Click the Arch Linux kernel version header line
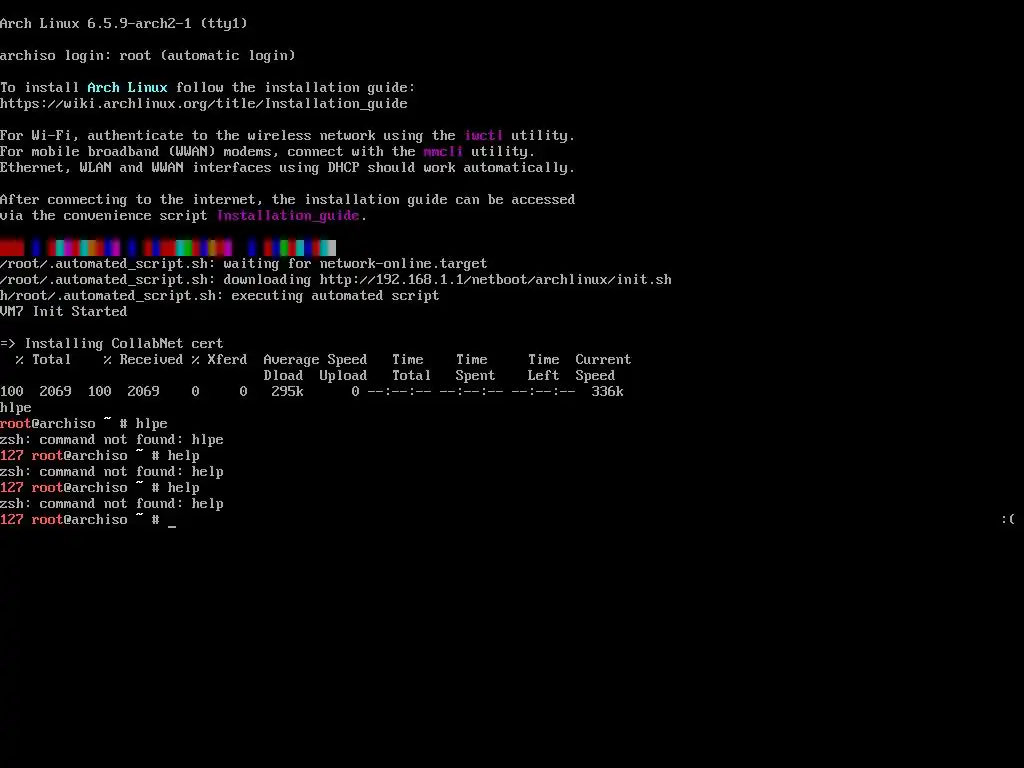Viewport: 1024px width, 768px height. coord(123,24)
